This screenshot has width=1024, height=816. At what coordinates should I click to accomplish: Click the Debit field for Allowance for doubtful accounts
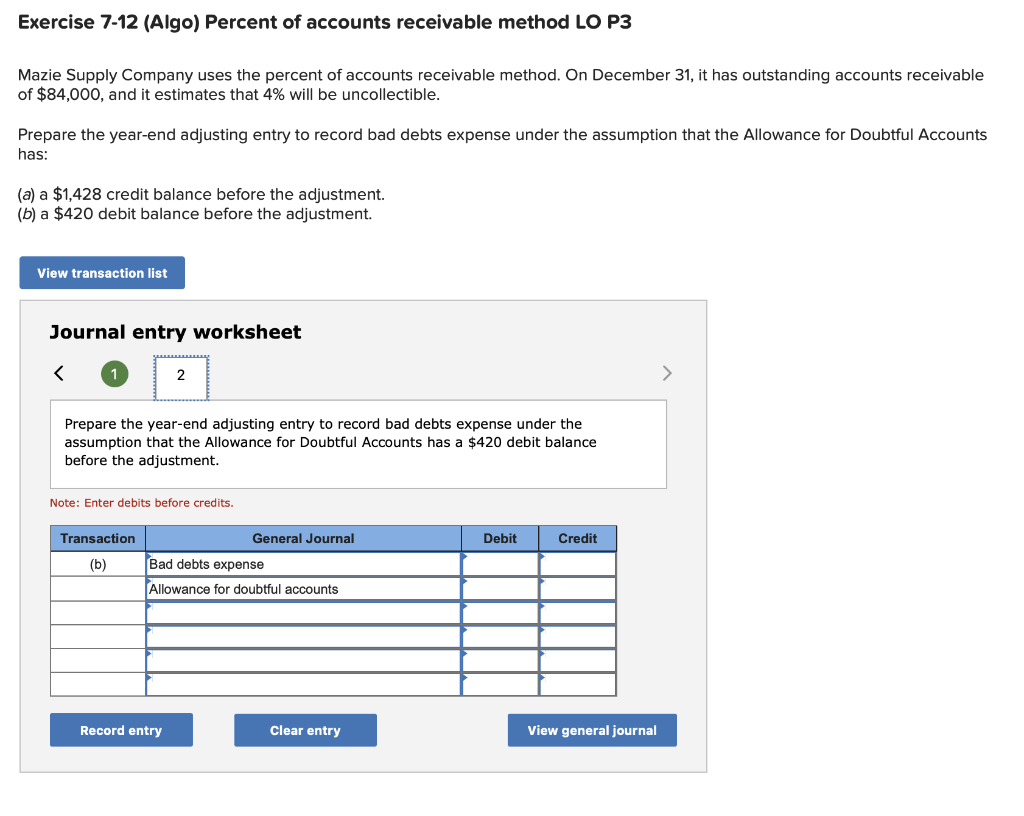coord(500,589)
